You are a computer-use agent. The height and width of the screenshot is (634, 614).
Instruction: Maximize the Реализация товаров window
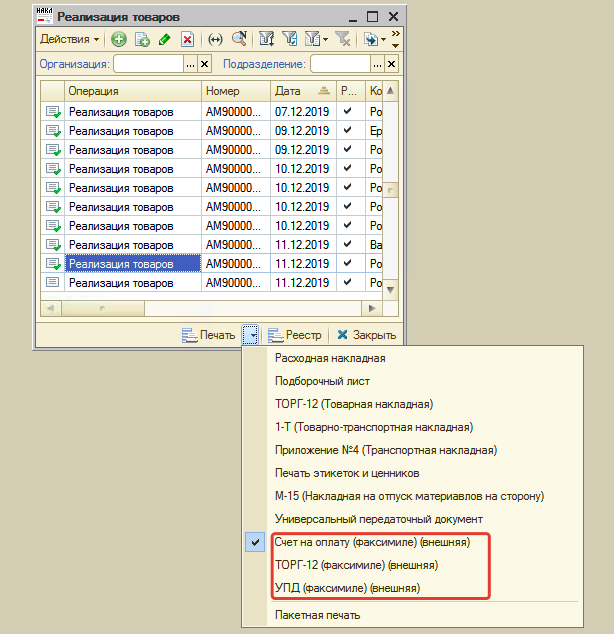372,17
